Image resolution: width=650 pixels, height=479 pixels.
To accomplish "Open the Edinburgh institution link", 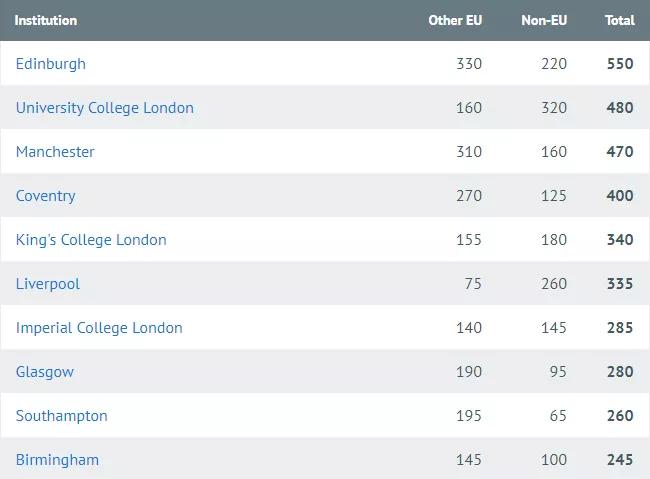I will [x=51, y=64].
